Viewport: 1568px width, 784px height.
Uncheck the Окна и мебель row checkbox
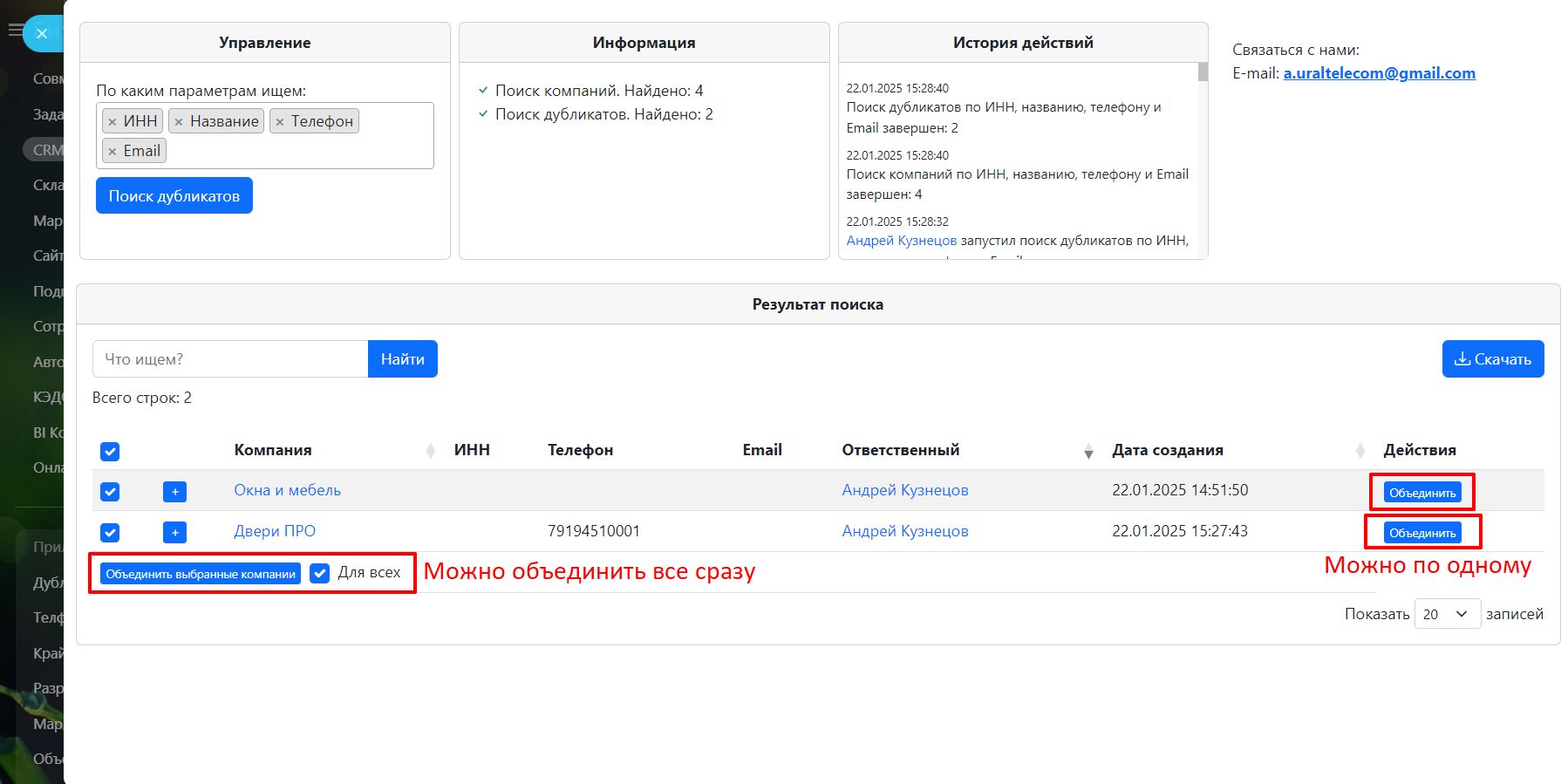coord(110,492)
